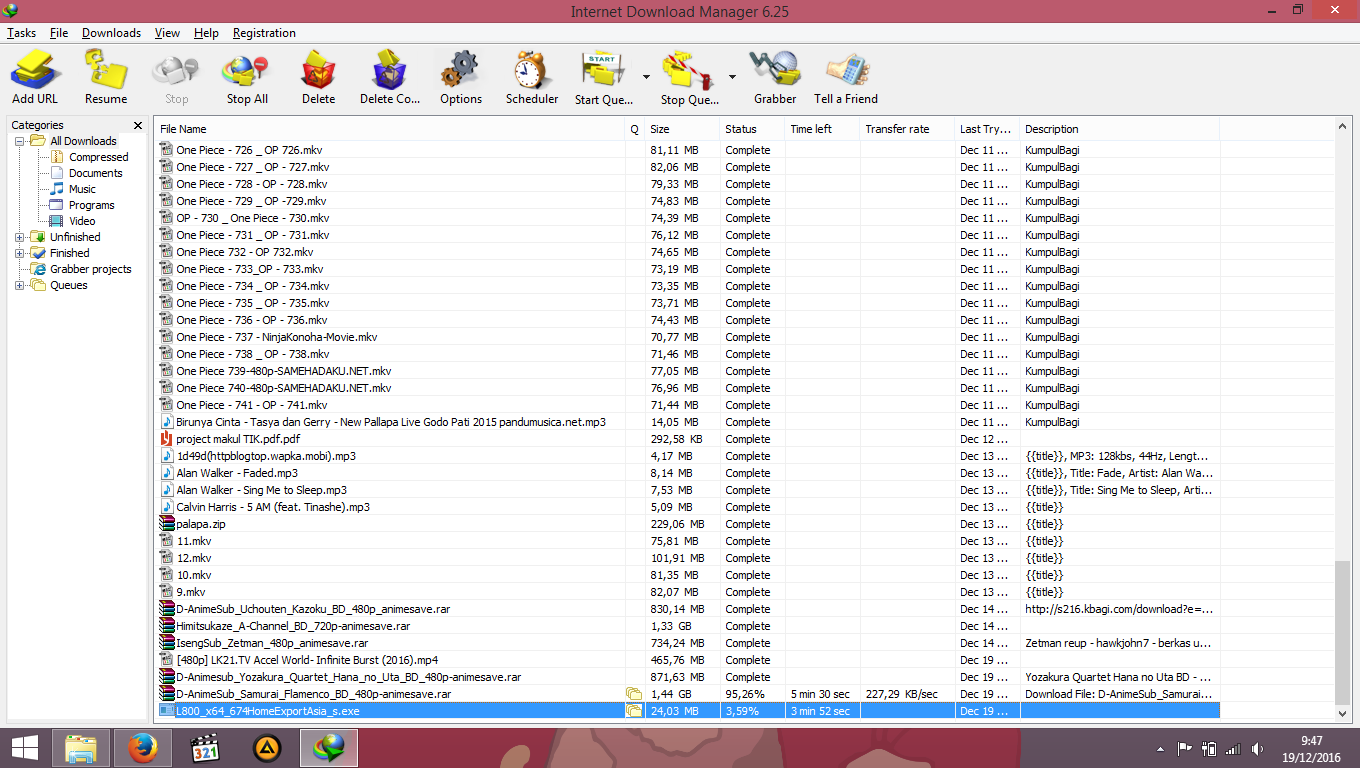Sort by Status column header
This screenshot has height=768, width=1360.
[x=752, y=129]
